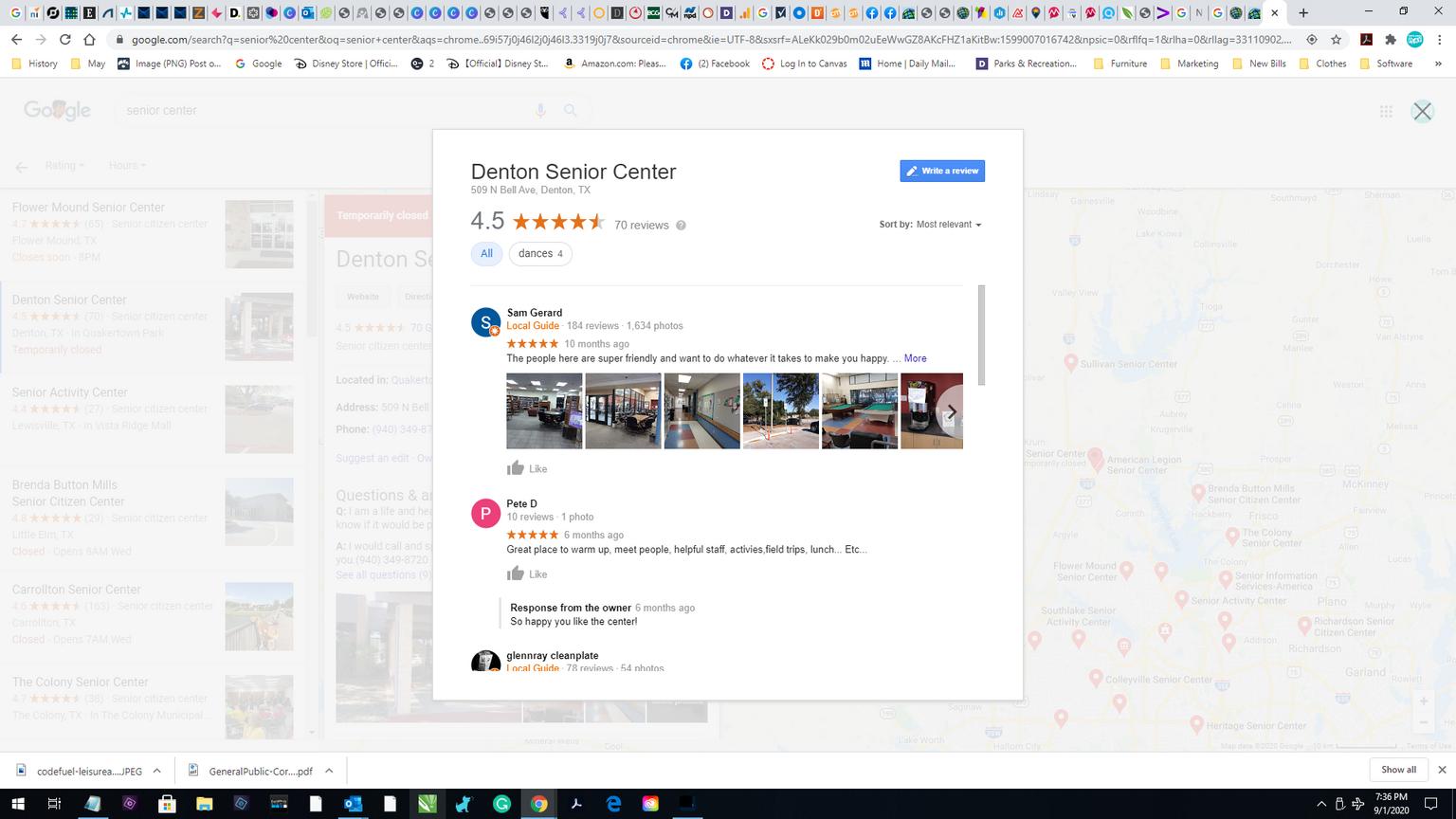The width and height of the screenshot is (1456, 819).
Task: Open the Google apps grid
Action: [1386, 111]
